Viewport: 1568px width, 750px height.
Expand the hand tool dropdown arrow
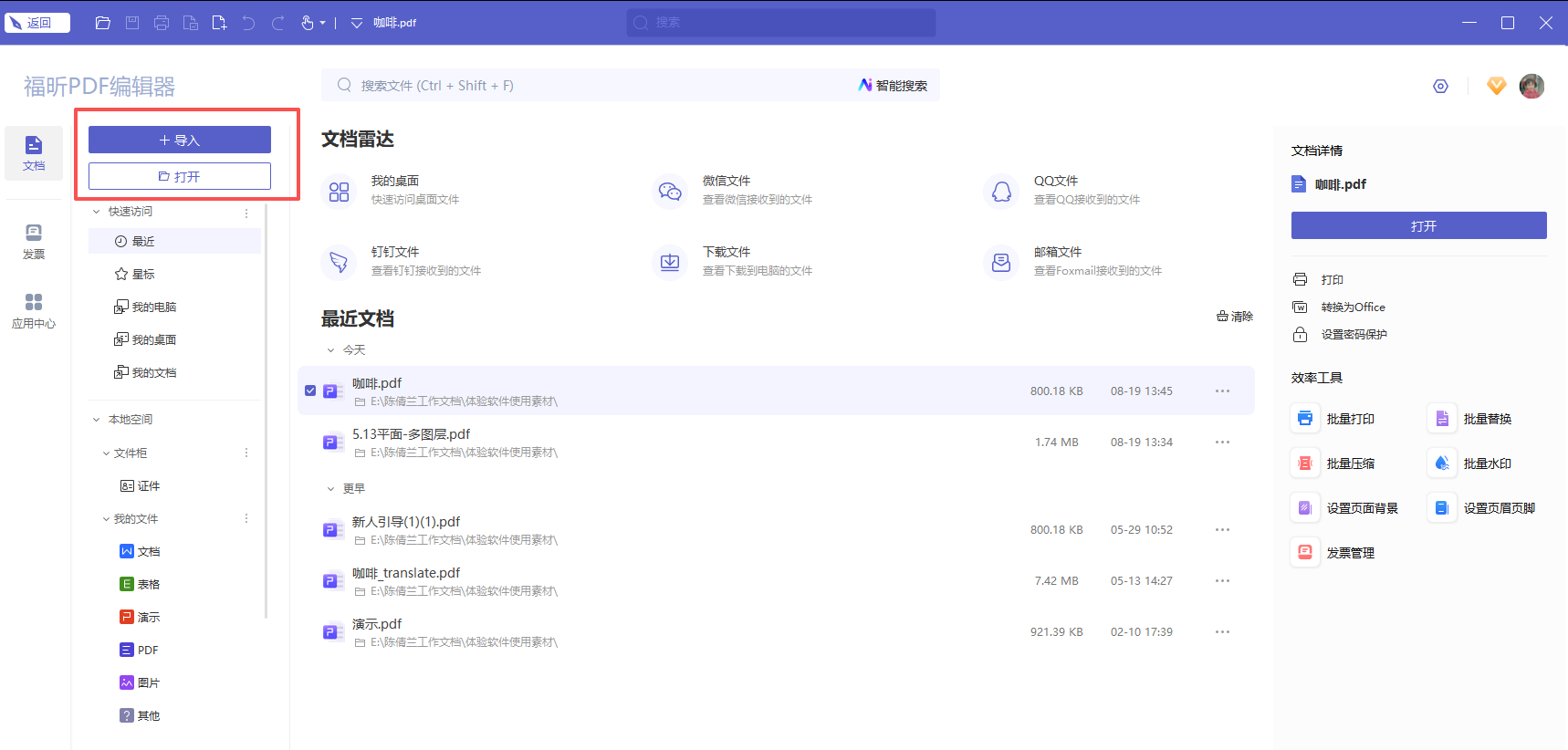coord(323,23)
